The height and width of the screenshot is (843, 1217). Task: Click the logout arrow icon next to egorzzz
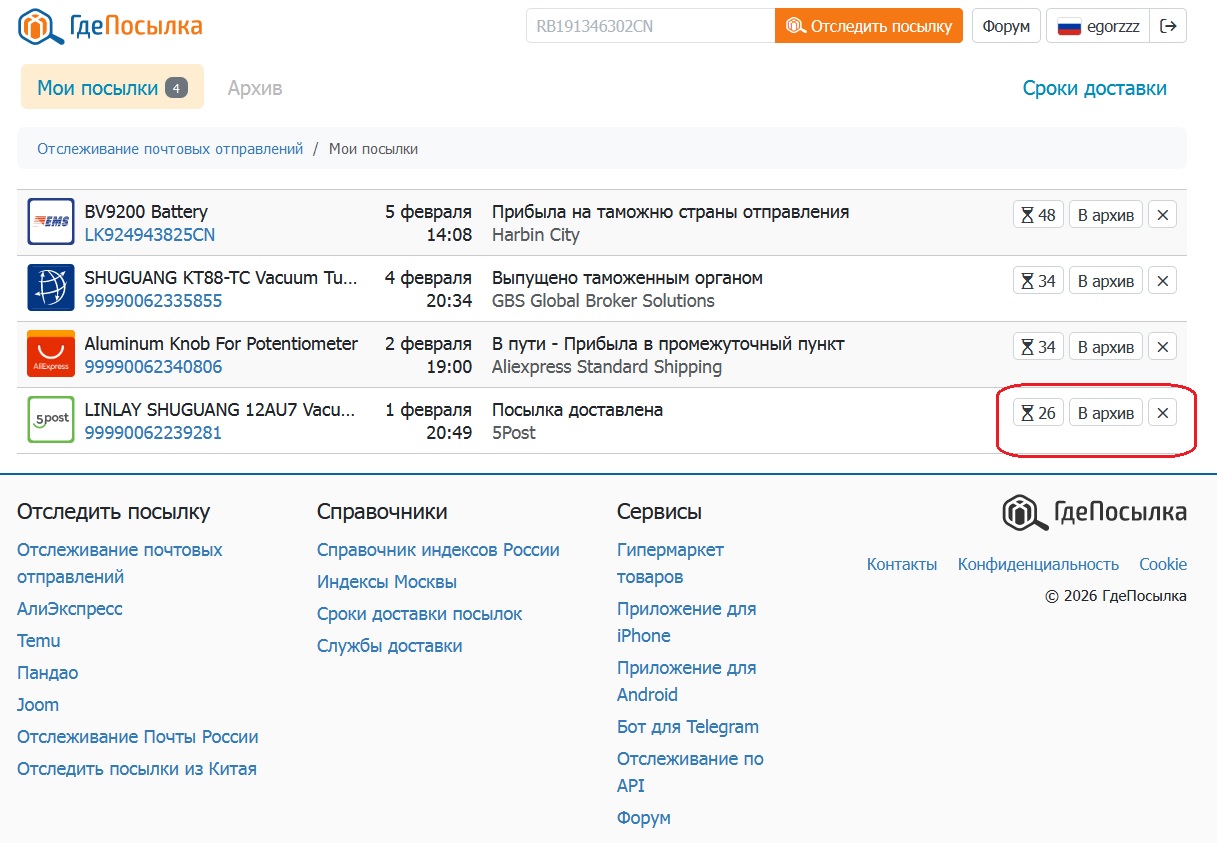click(x=1168, y=26)
